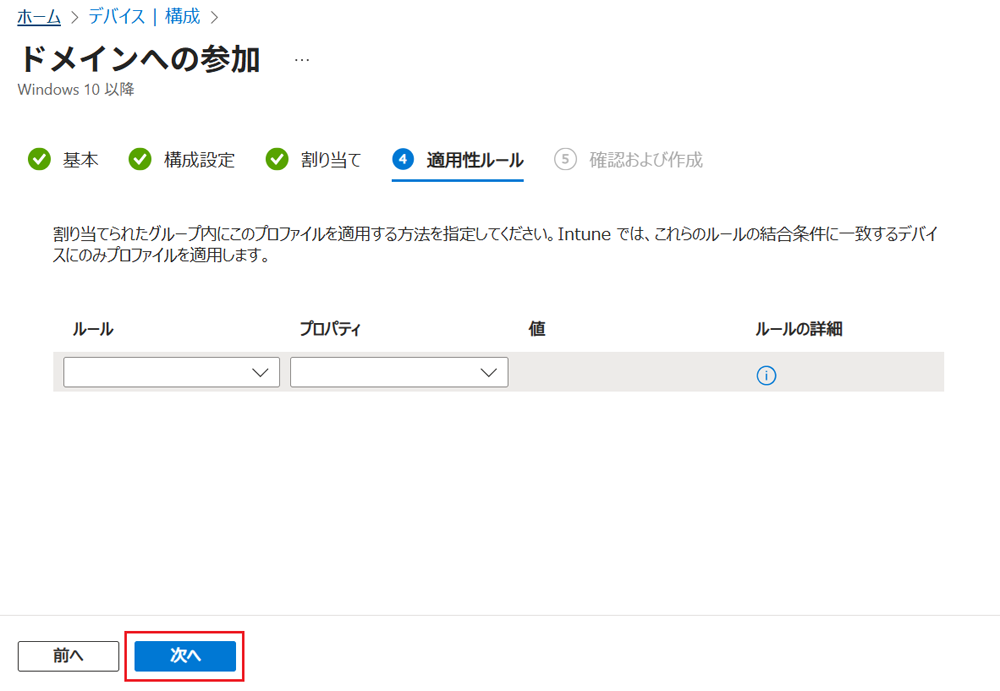Go back to the 基本 step
The height and width of the screenshot is (691, 1000).
(80, 160)
